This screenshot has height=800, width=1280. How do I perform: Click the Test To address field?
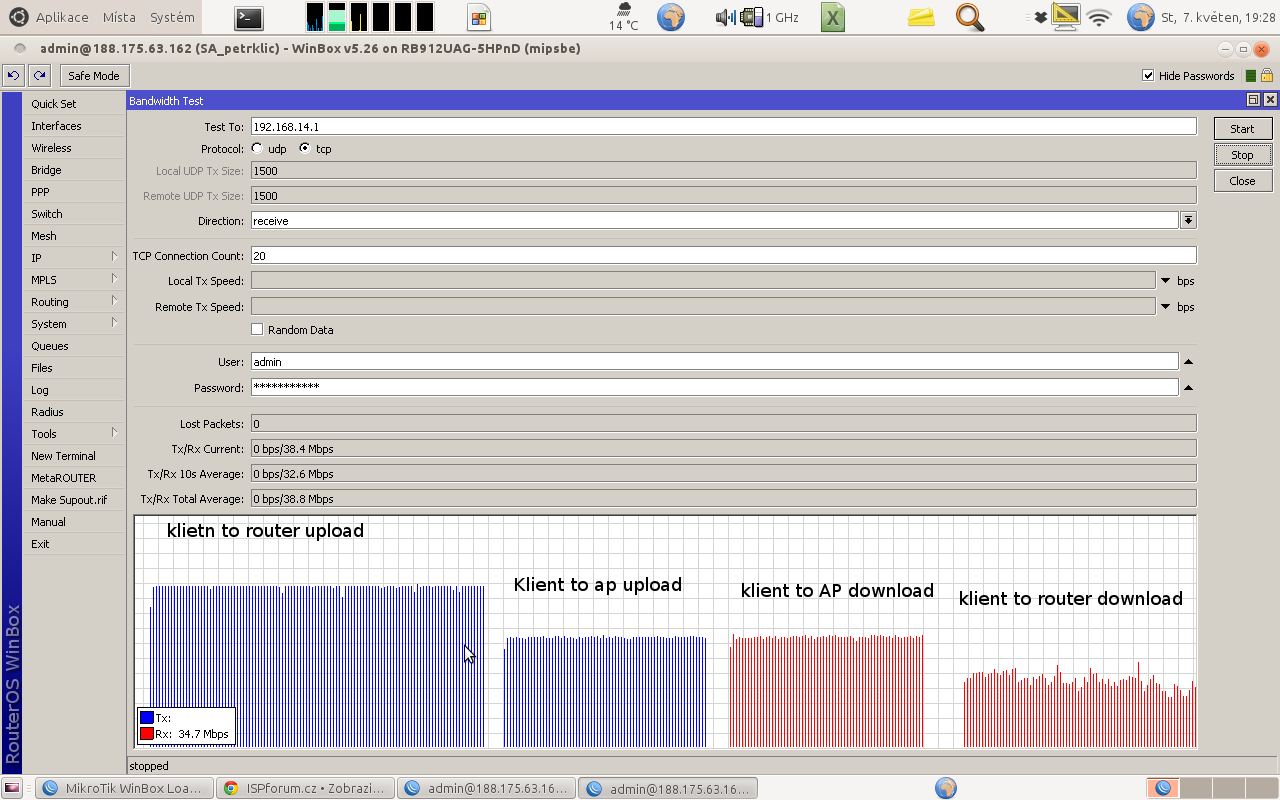(723, 126)
